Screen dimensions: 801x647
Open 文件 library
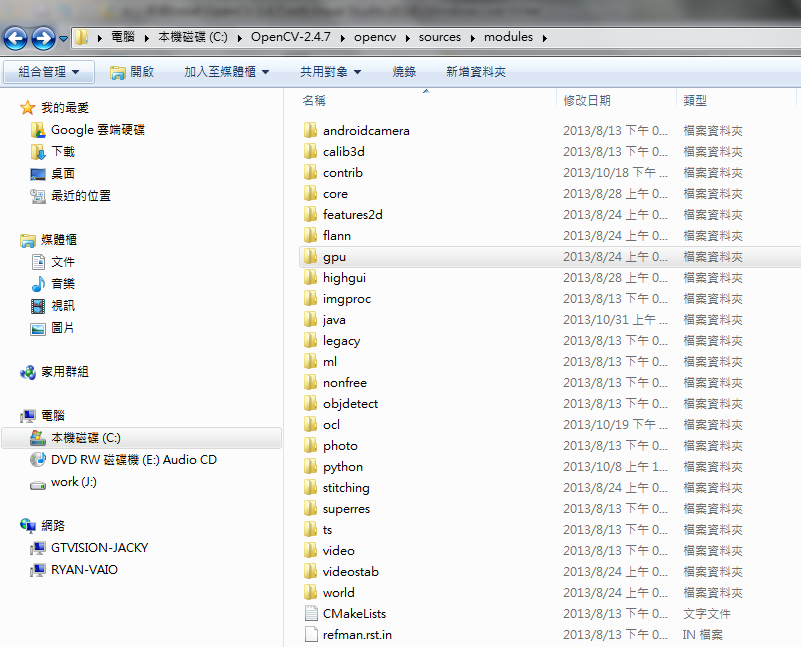(x=53, y=262)
